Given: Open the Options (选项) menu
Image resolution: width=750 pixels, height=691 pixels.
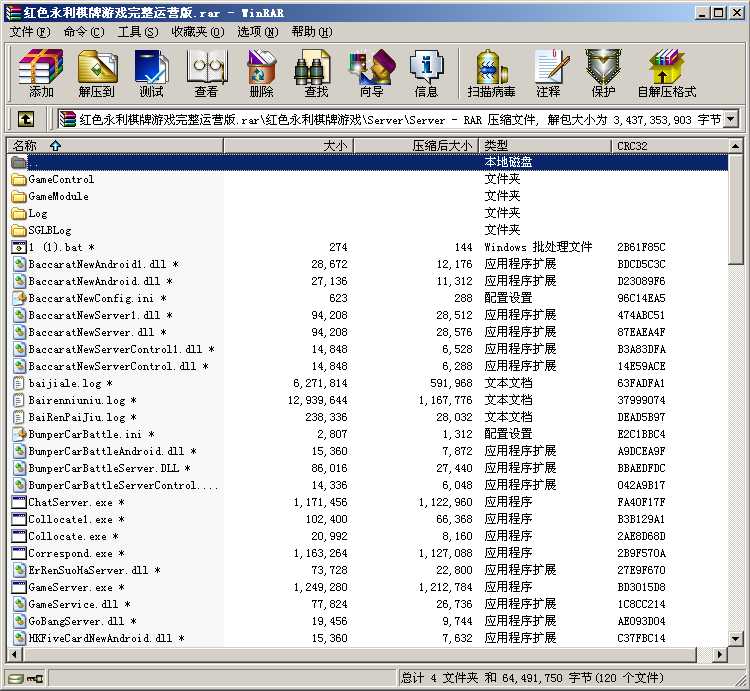Looking at the screenshot, I should (x=258, y=32).
